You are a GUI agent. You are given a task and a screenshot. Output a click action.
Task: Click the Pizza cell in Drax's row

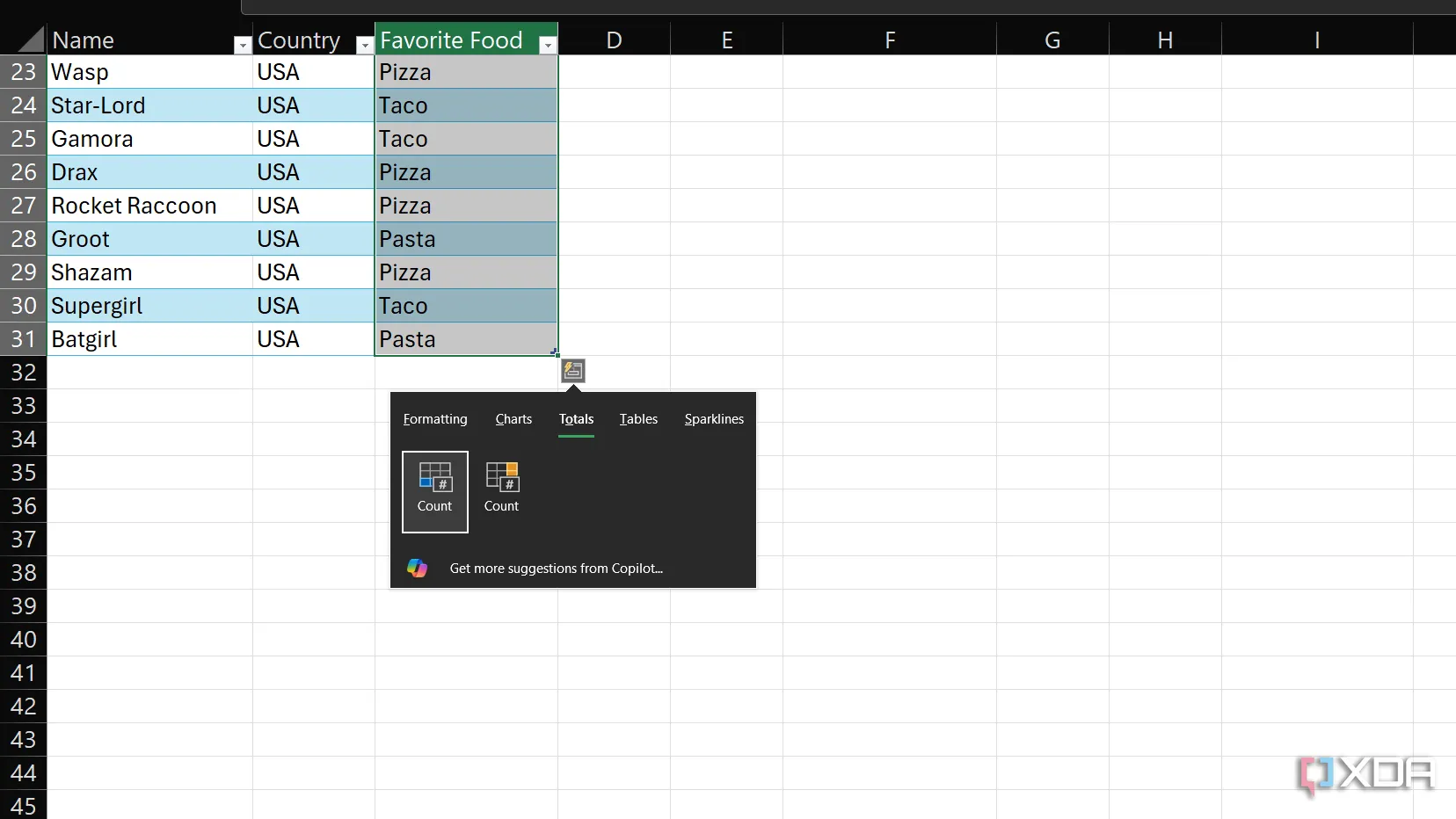click(x=466, y=172)
